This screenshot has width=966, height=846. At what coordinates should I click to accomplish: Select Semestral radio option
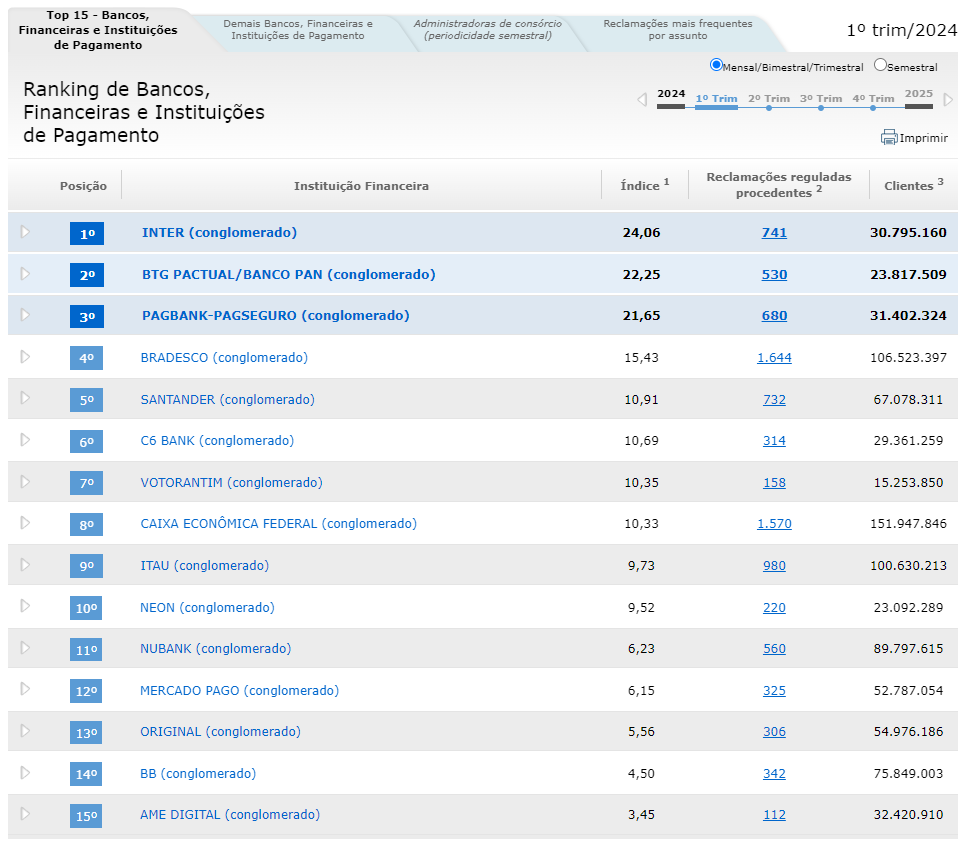point(880,65)
